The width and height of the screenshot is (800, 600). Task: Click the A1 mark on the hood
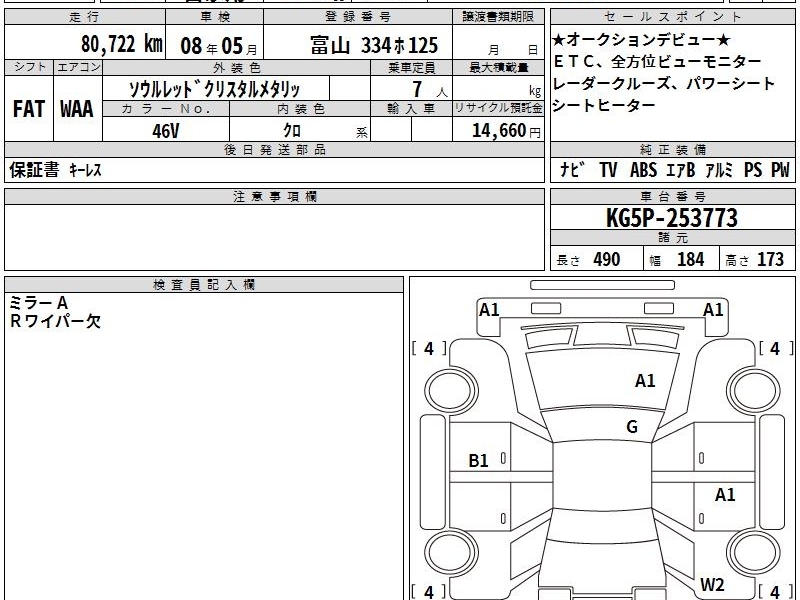click(x=645, y=381)
